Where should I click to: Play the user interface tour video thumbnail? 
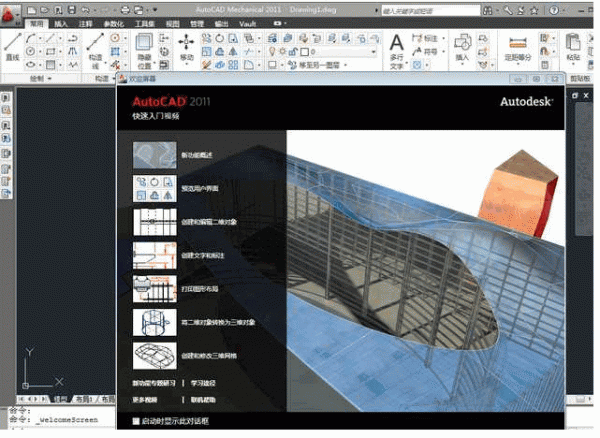pyautogui.click(x=155, y=188)
